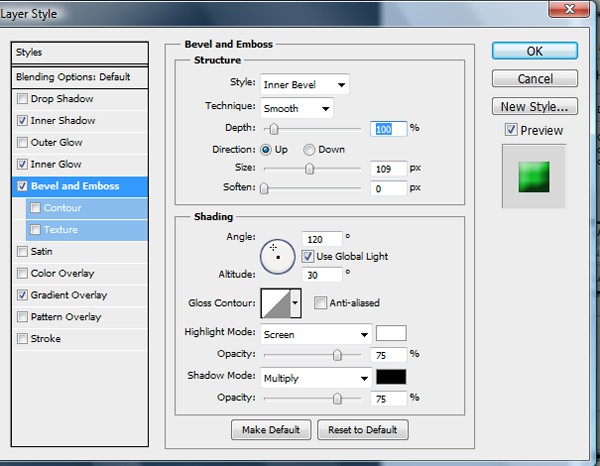The image size is (600, 466).
Task: Select the Down direction radio button
Action: pos(309,150)
